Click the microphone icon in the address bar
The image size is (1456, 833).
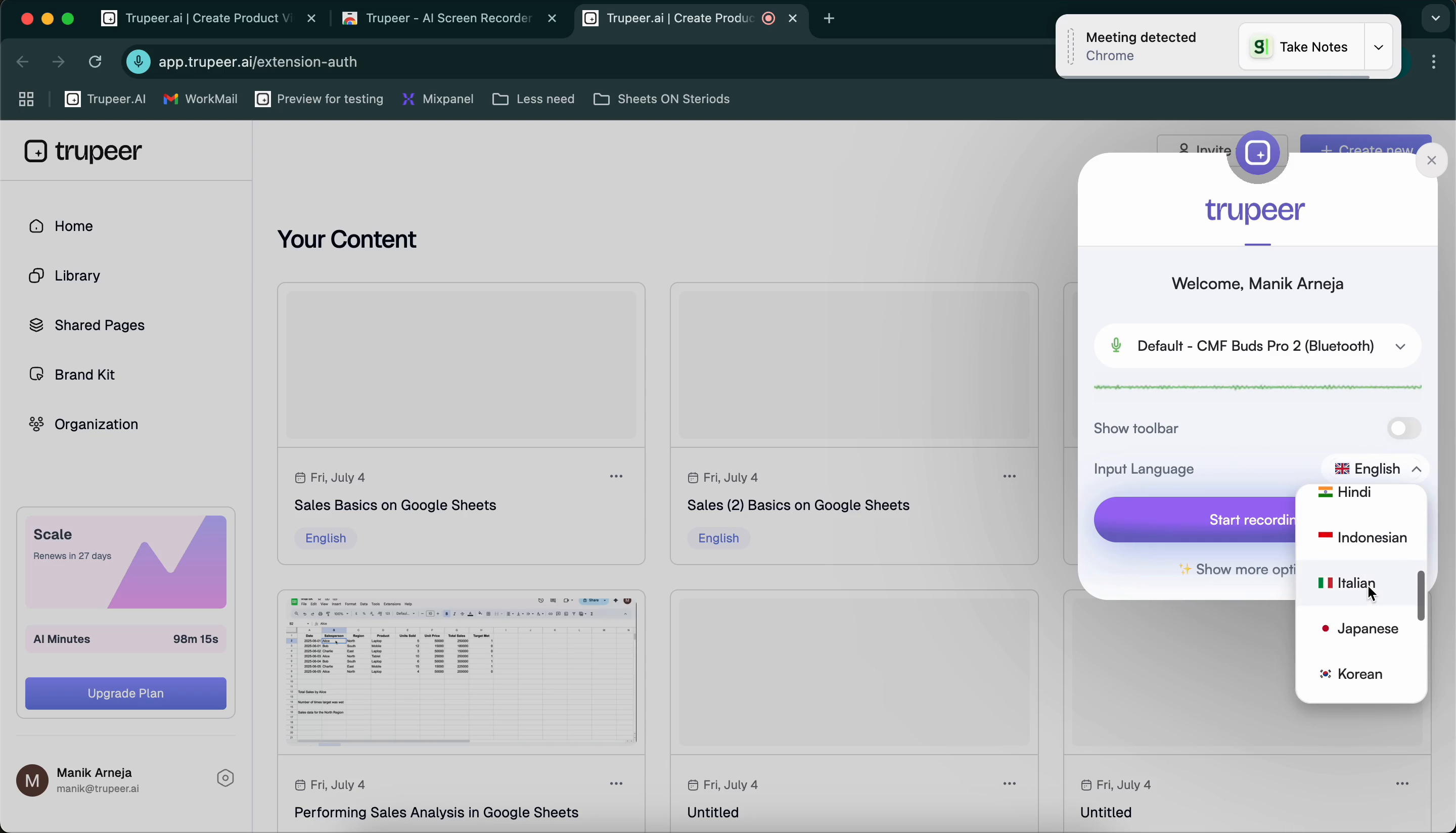coord(138,62)
